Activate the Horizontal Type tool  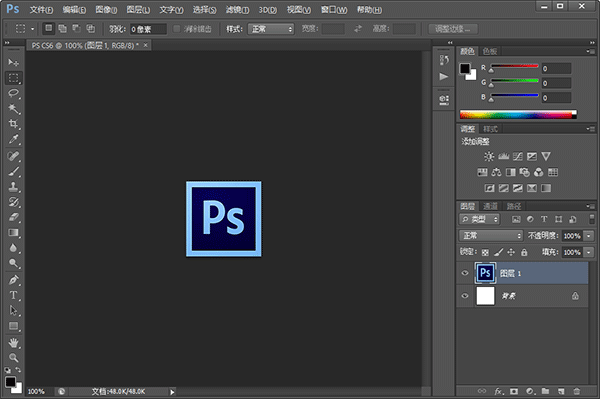point(14,295)
